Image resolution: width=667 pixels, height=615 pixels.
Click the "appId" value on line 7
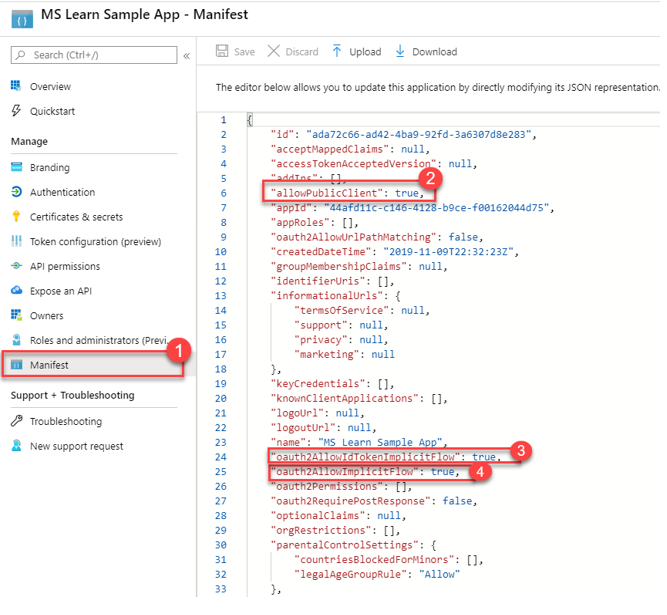tap(437, 208)
